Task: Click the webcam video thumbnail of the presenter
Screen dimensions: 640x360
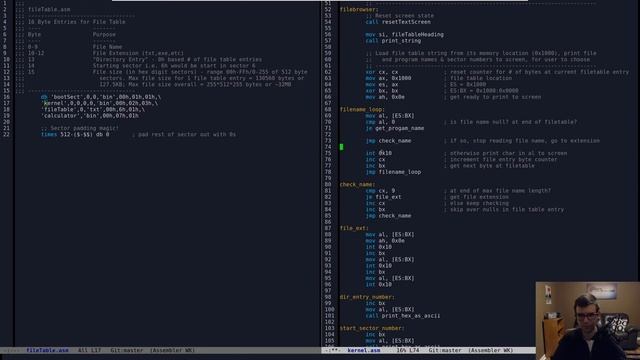Action: click(x=588, y=321)
